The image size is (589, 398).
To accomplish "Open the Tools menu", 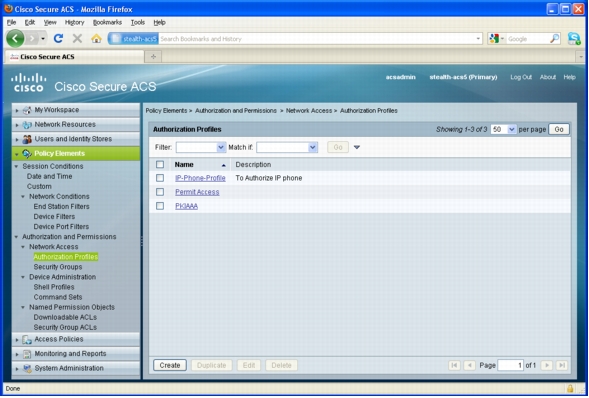I will [137, 23].
